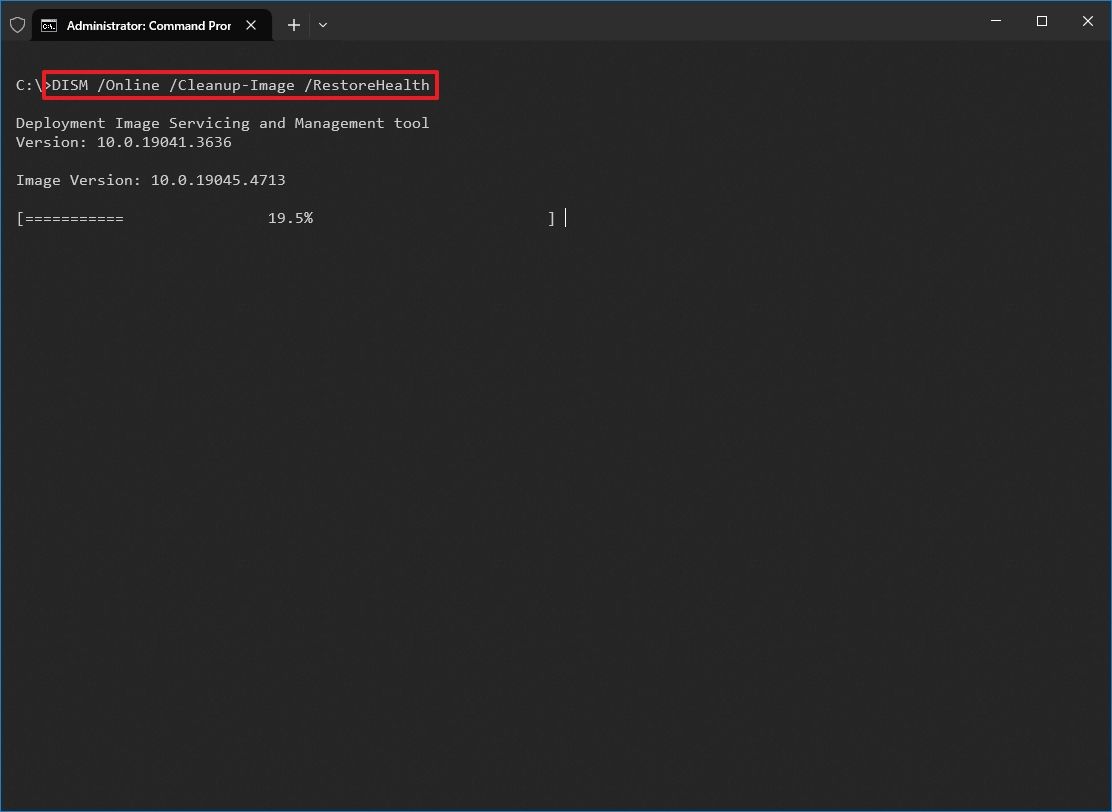Click the new tab plus icon
This screenshot has height=812, width=1112.
(x=293, y=25)
